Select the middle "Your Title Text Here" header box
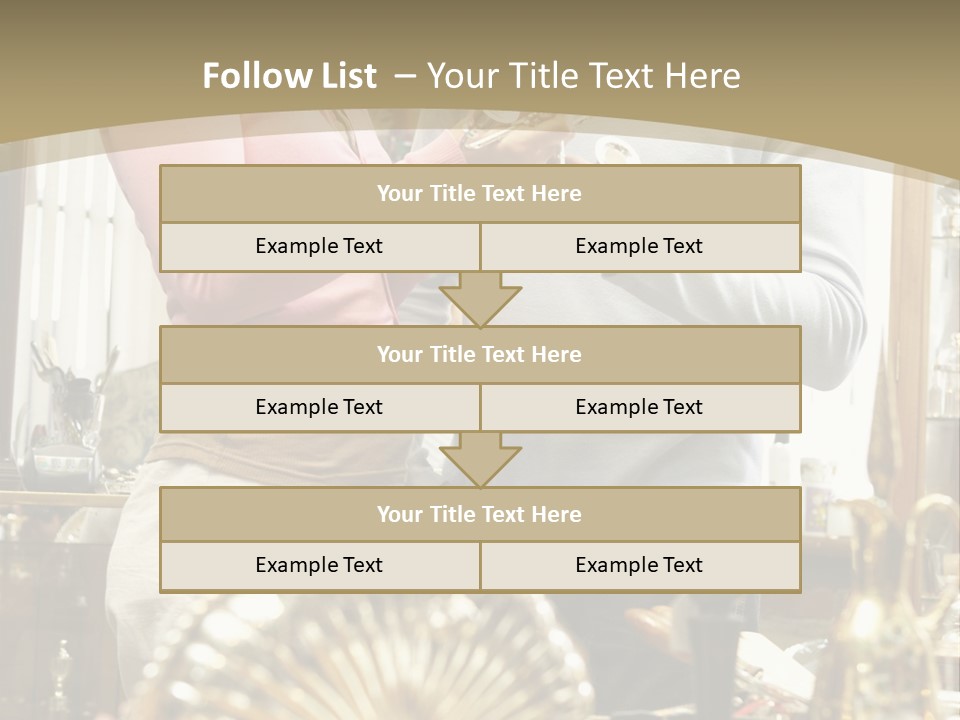Screen dimensions: 960x720 tap(480, 354)
